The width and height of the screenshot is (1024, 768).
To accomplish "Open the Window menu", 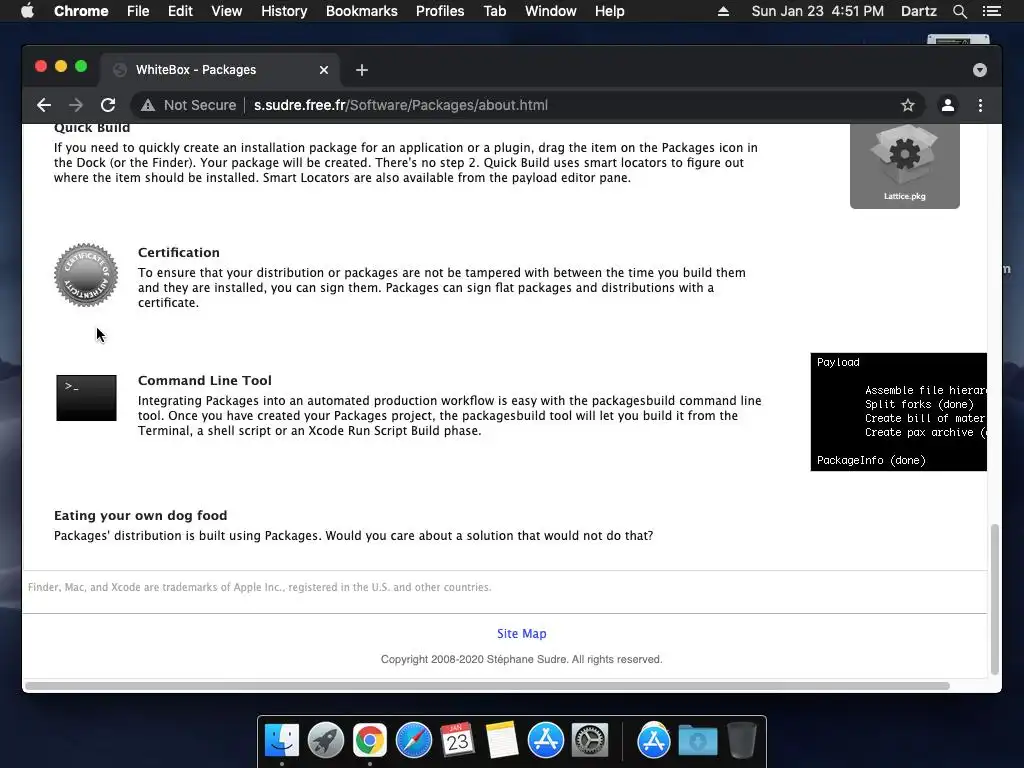I will coord(551,11).
